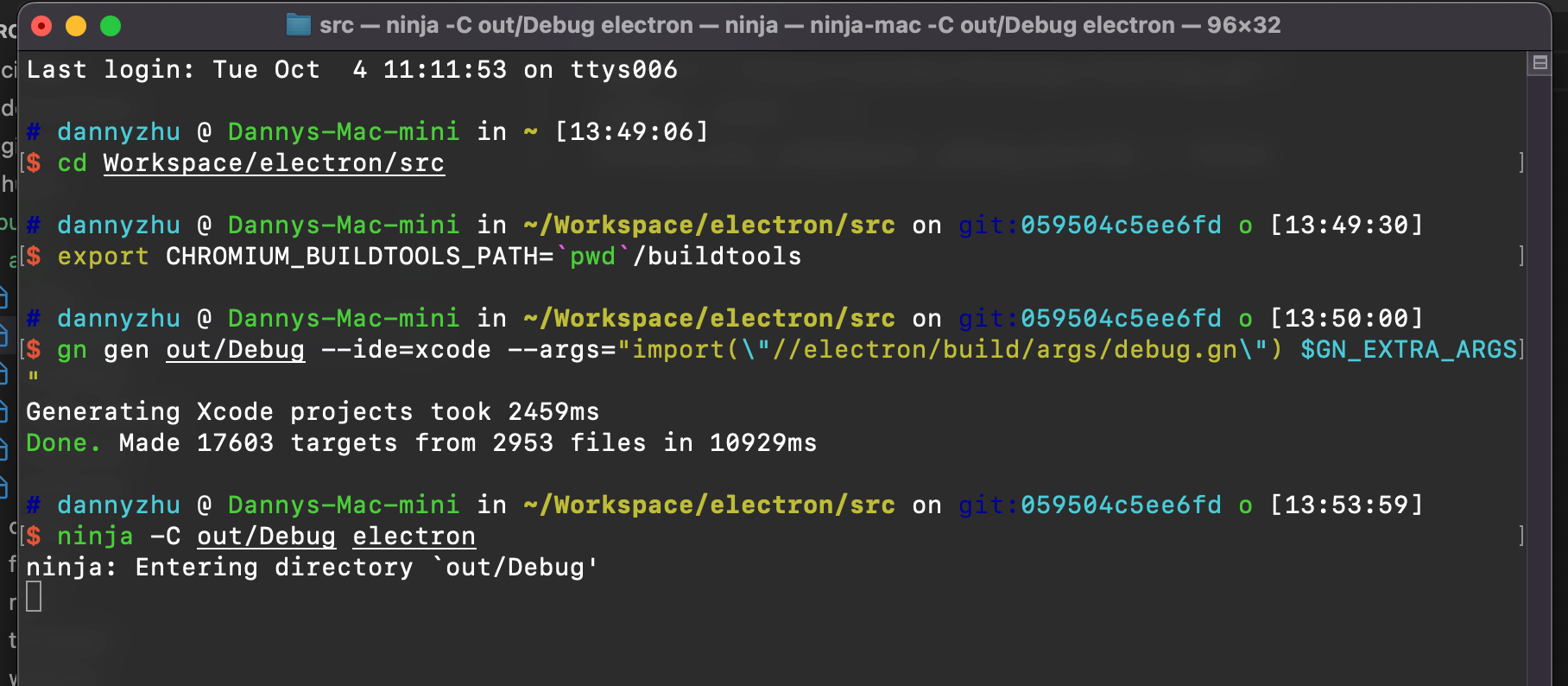Click the "Last login: Tue Oct 4" line
Screen dimensions: 1568x686
pos(352,70)
